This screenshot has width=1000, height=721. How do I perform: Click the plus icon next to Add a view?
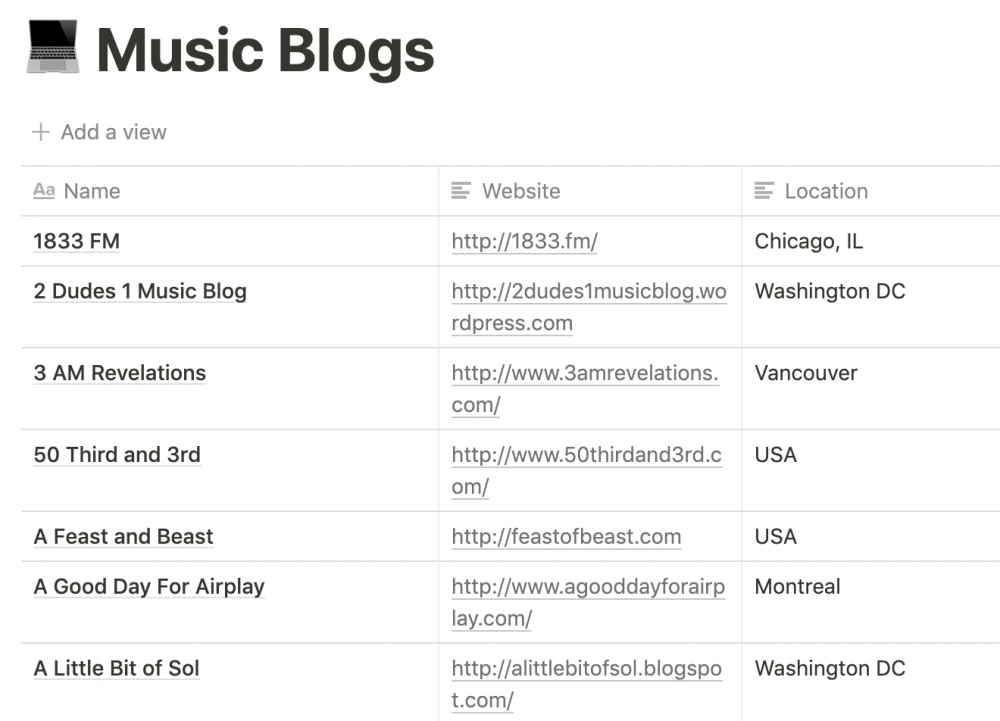tap(40, 131)
